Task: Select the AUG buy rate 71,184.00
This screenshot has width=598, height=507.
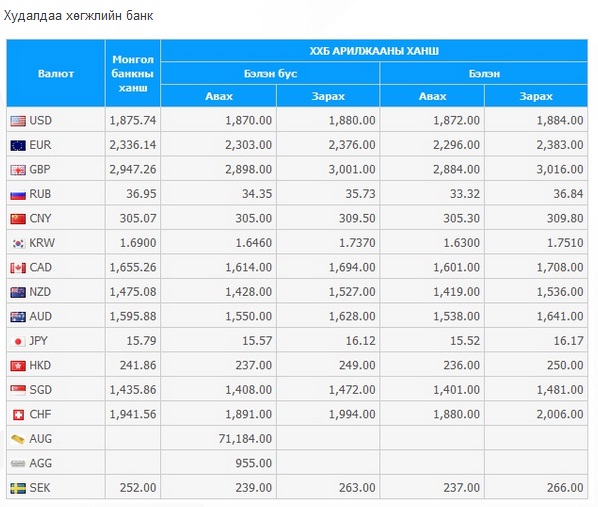Action: point(245,439)
